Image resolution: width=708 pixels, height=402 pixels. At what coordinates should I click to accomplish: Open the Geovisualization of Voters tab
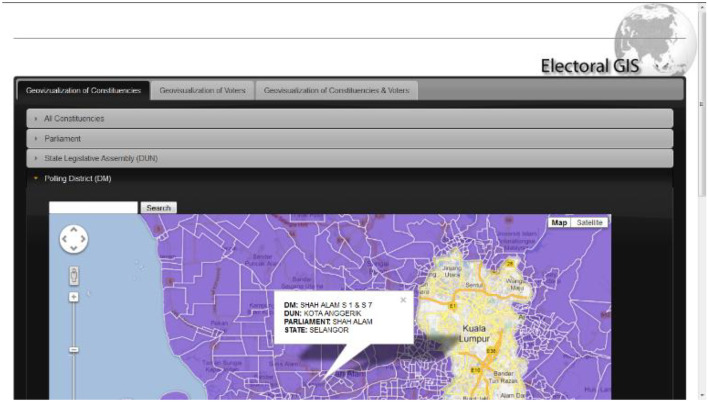tap(201, 90)
